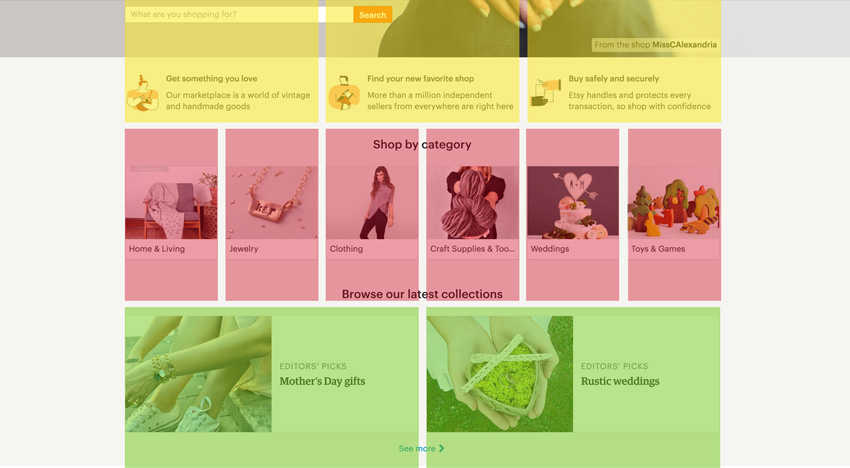Viewport: 850px width, 468px height.
Task: Click the hands exchanging illustration icon
Action: click(x=545, y=92)
